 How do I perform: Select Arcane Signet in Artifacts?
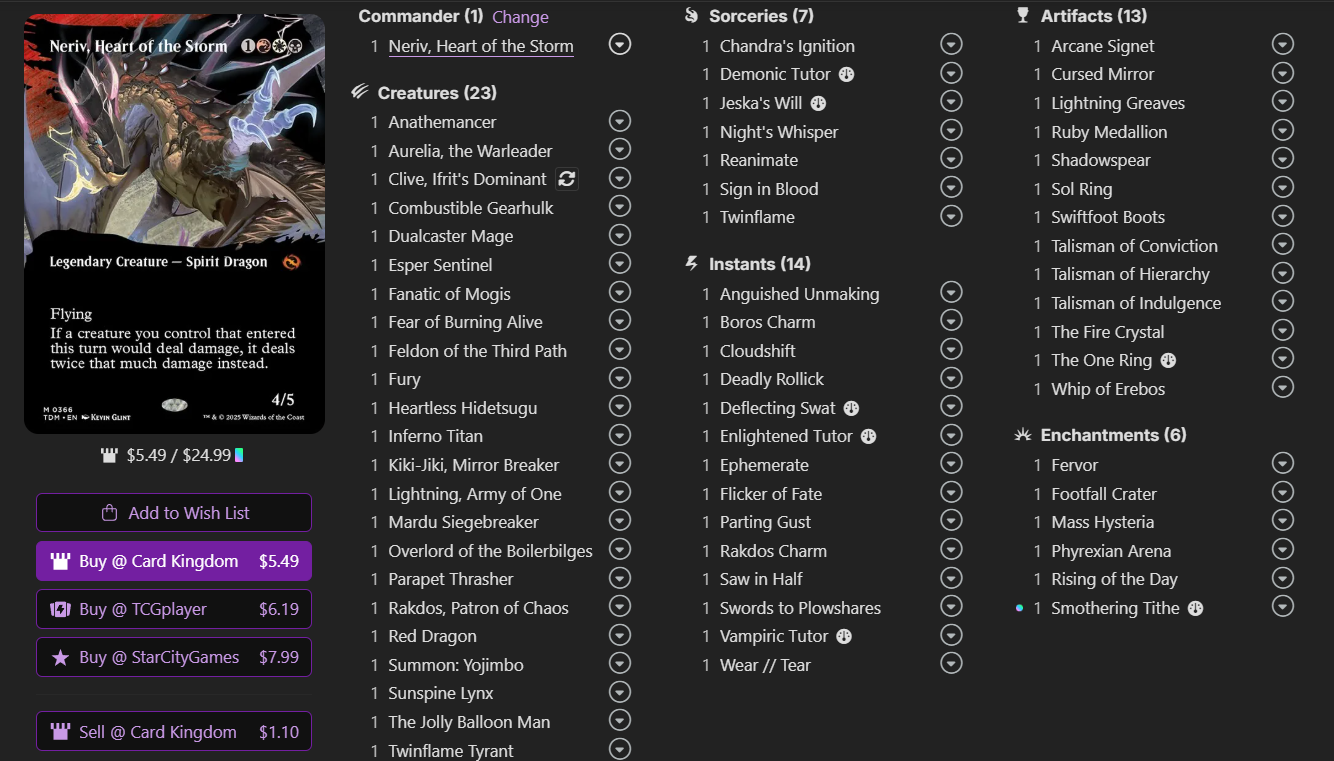[1103, 46]
